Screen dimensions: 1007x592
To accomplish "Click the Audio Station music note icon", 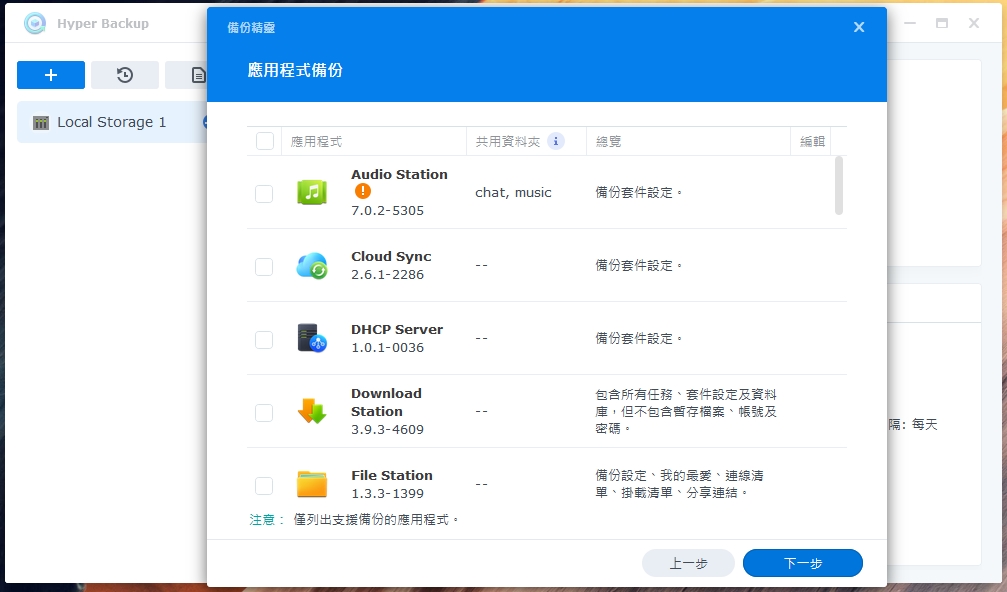I will [312, 192].
